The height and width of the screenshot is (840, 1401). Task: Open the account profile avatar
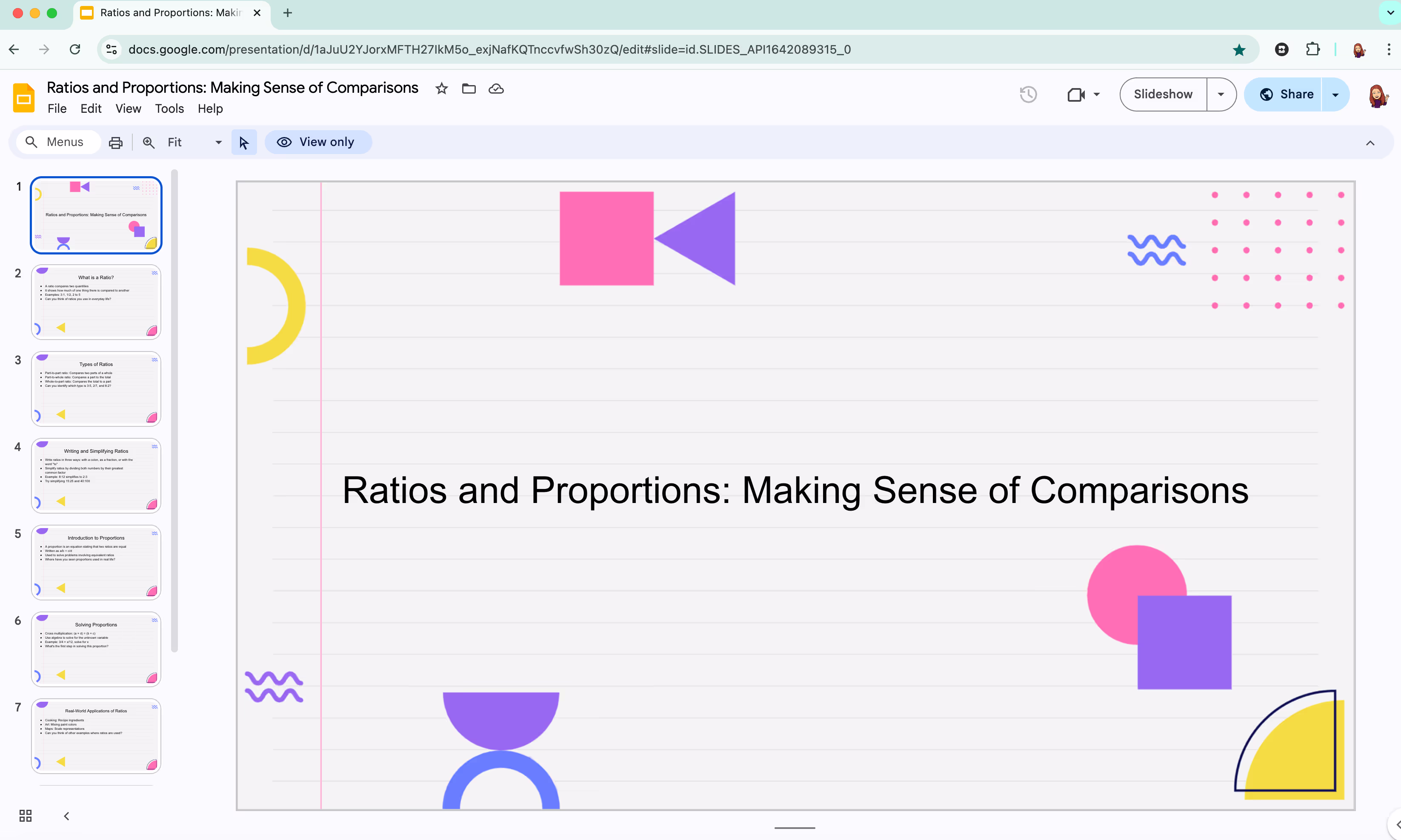click(x=1378, y=95)
